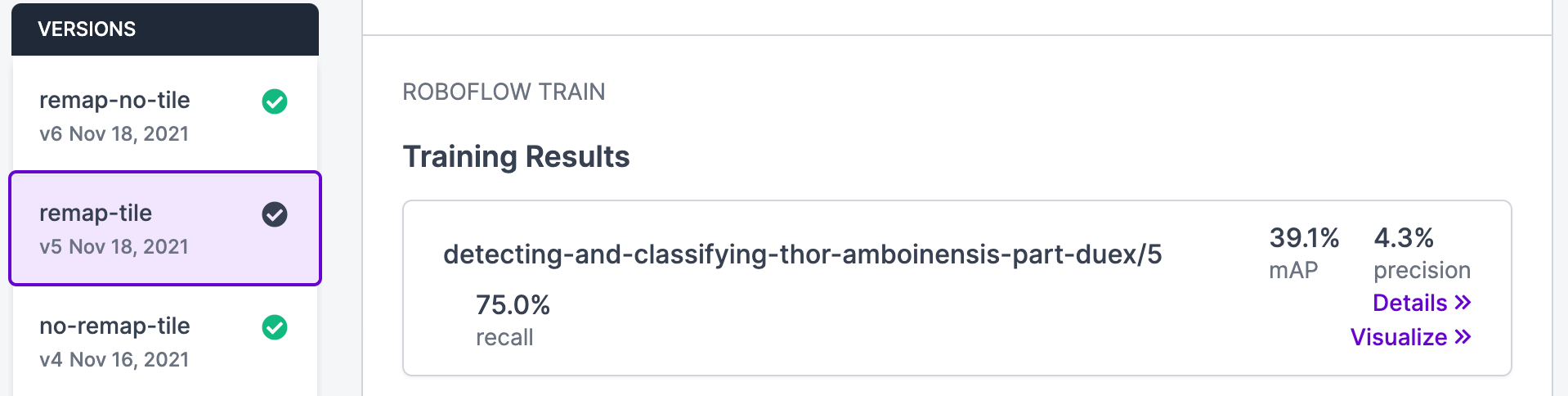Click the double chevron beside Visualize
This screenshot has height=396, width=1568.
coord(1463,337)
